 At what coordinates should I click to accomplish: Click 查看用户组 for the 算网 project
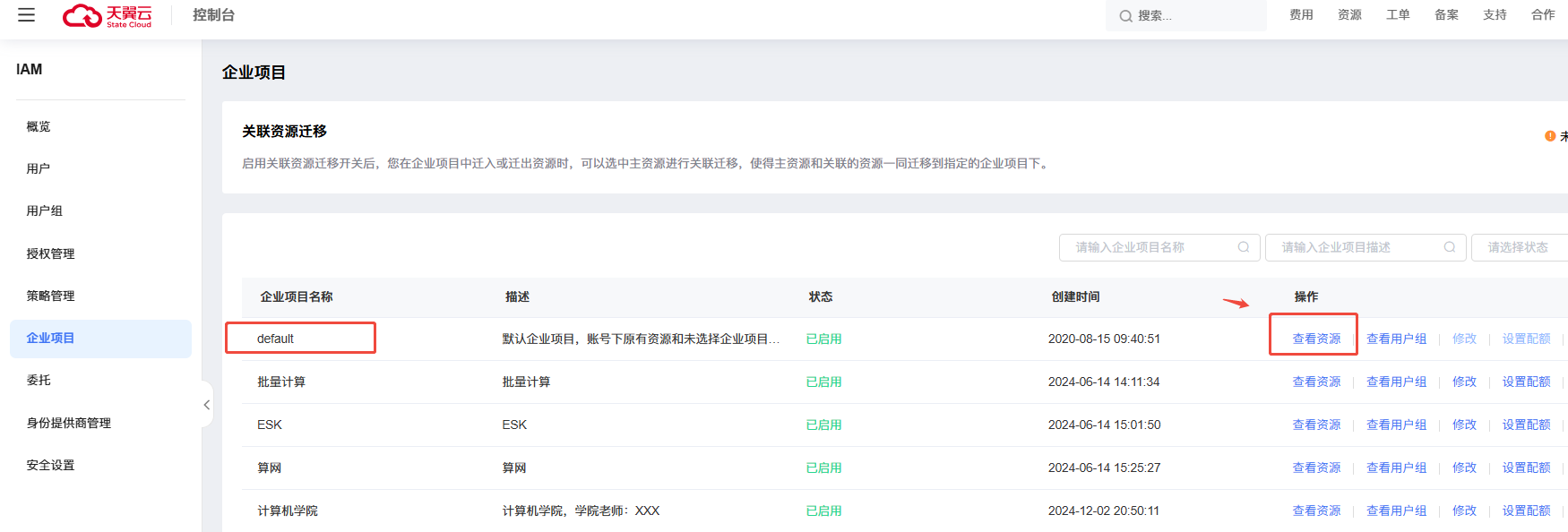(x=1396, y=468)
